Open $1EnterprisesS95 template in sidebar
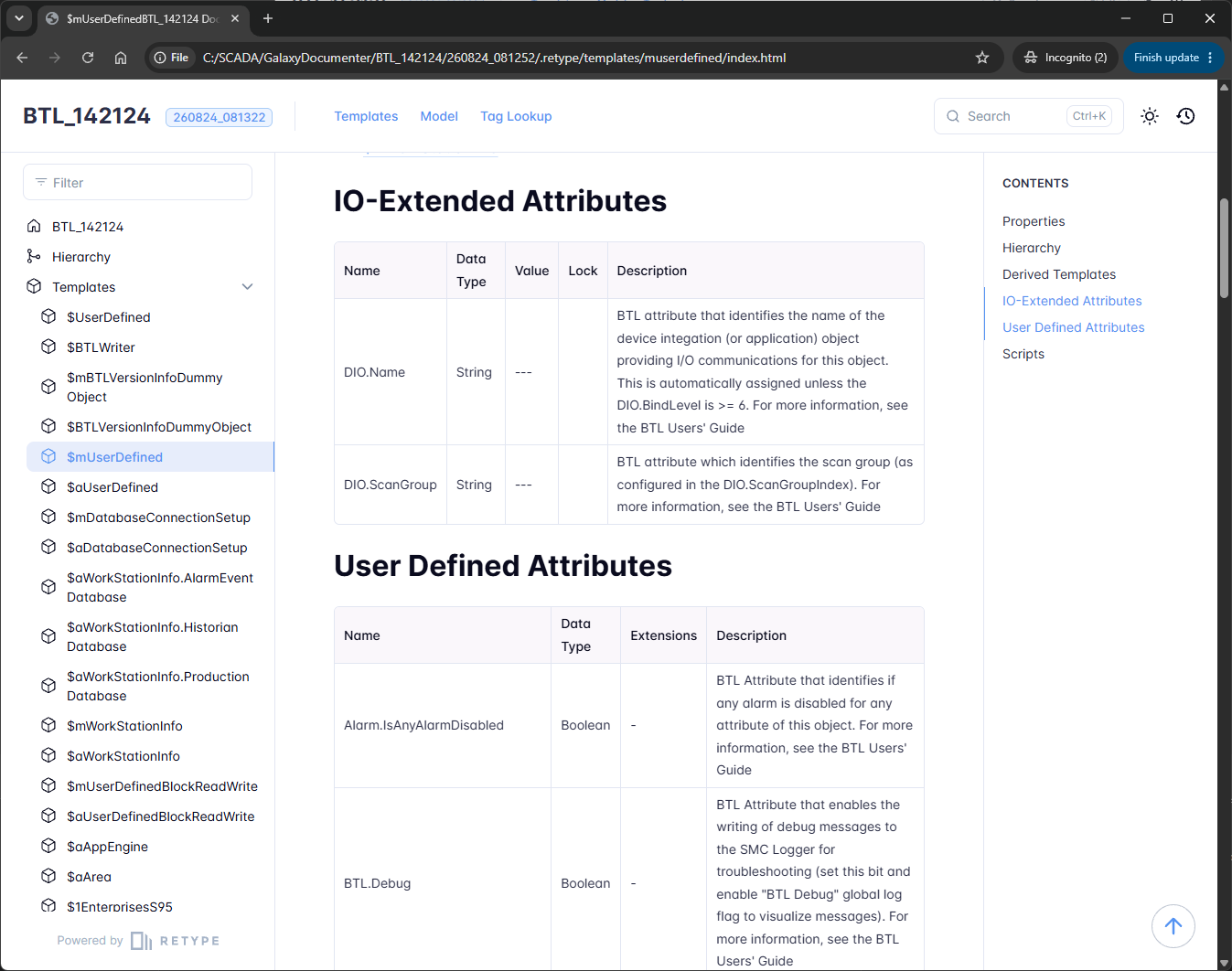Viewport: 1232px width, 971px height. (x=119, y=906)
